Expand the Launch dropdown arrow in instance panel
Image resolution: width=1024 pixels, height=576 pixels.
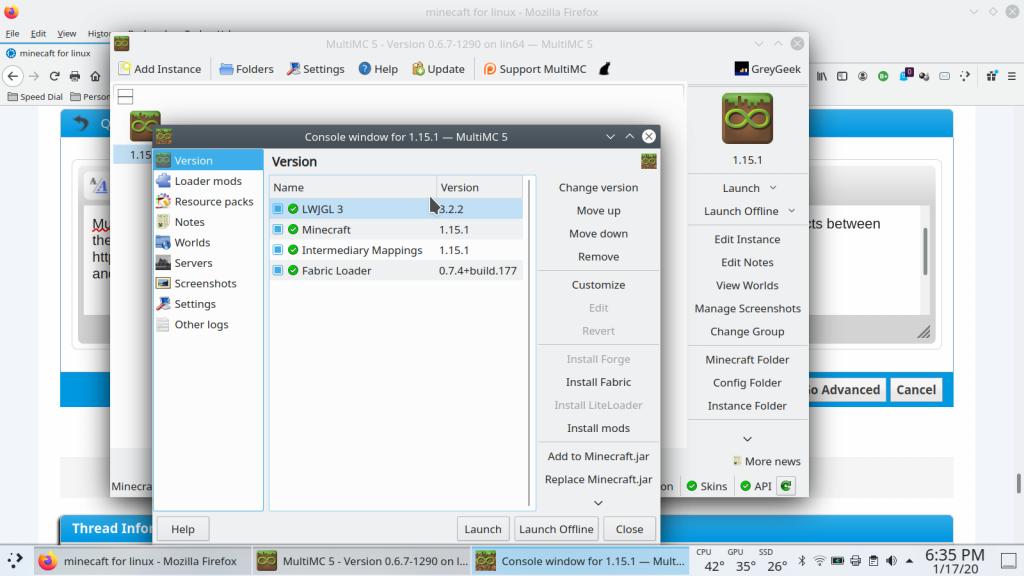click(x=773, y=188)
